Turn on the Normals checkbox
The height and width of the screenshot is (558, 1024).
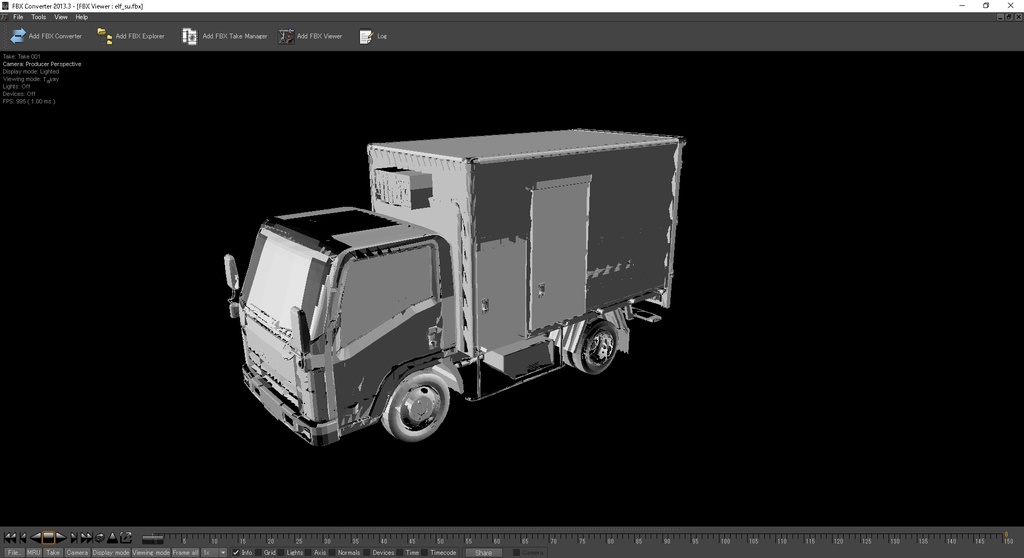click(x=332, y=552)
